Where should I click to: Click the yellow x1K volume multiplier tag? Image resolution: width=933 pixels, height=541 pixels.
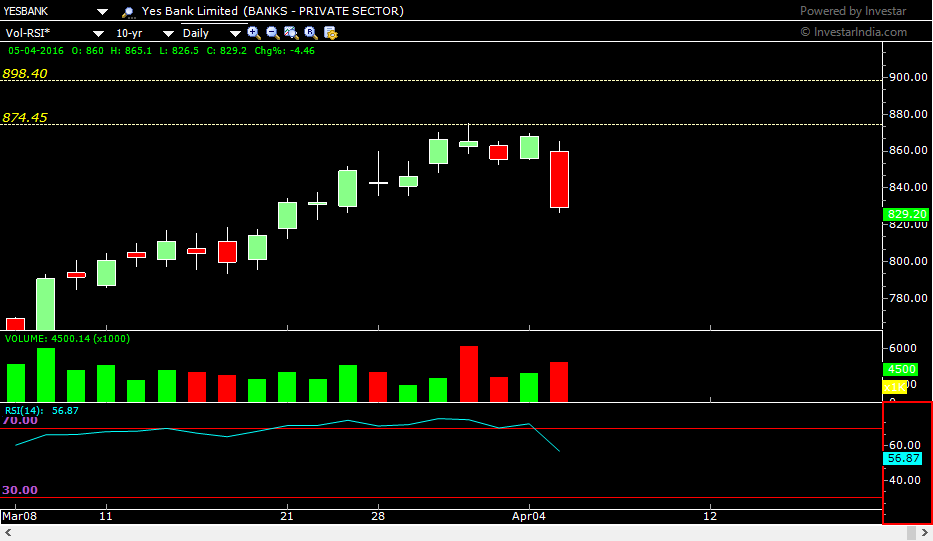point(894,387)
